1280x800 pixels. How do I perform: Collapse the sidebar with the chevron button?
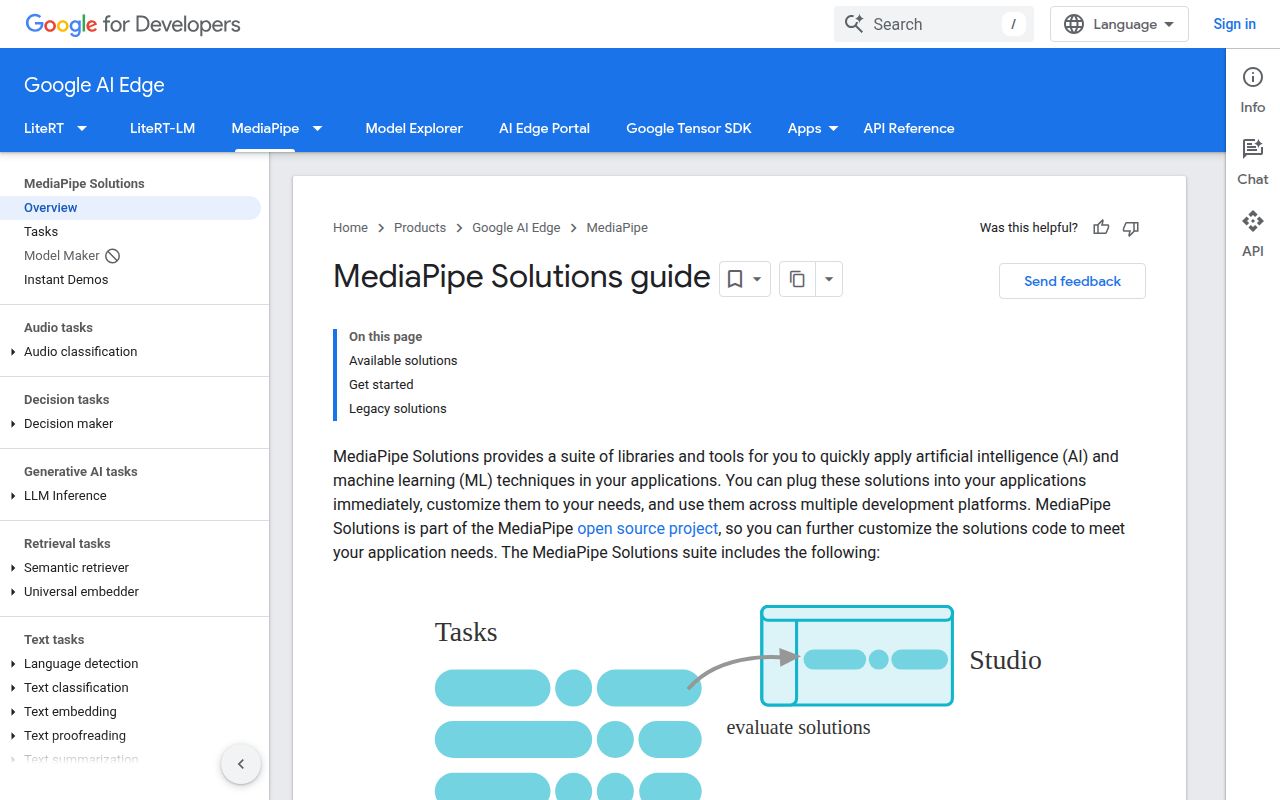click(x=241, y=765)
